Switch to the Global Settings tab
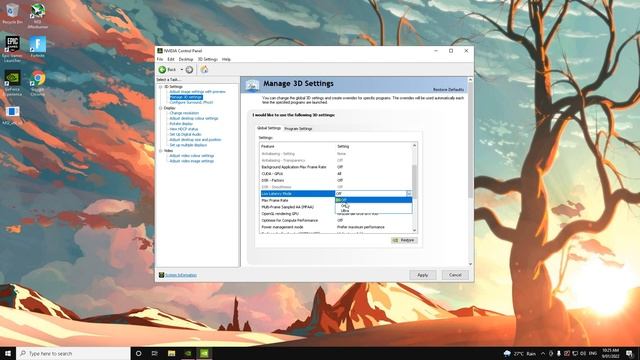Image resolution: width=640 pixels, height=360 pixels. pyautogui.click(x=269, y=128)
